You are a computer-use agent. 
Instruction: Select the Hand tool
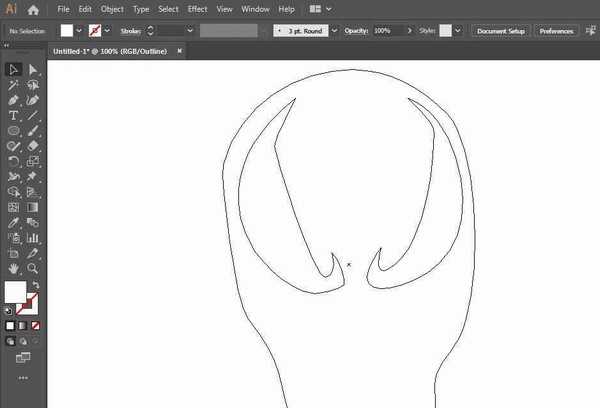pyautogui.click(x=14, y=269)
